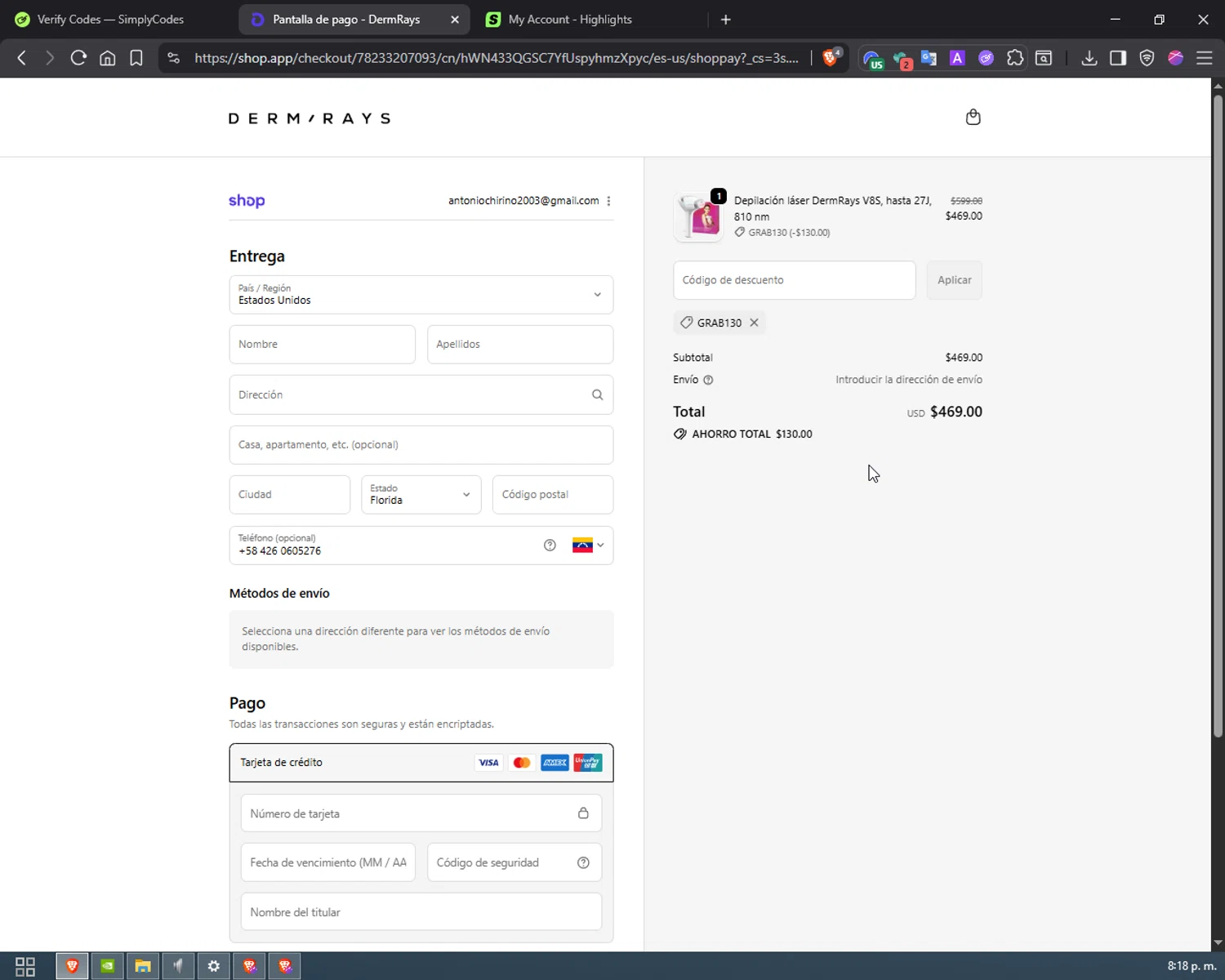Open Brave Shields lion icon
This screenshot has height=980, width=1225.
pyautogui.click(x=831, y=57)
